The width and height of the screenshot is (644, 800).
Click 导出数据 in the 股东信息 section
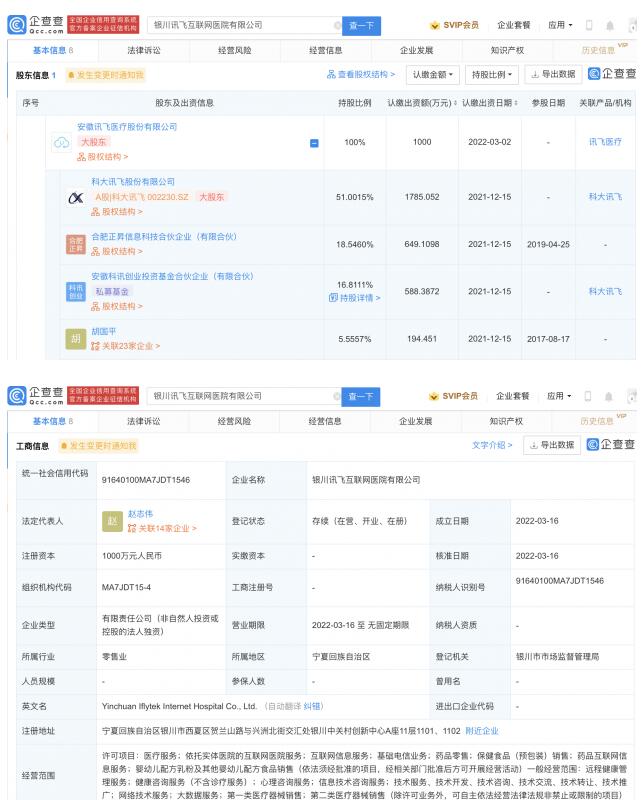click(x=553, y=74)
